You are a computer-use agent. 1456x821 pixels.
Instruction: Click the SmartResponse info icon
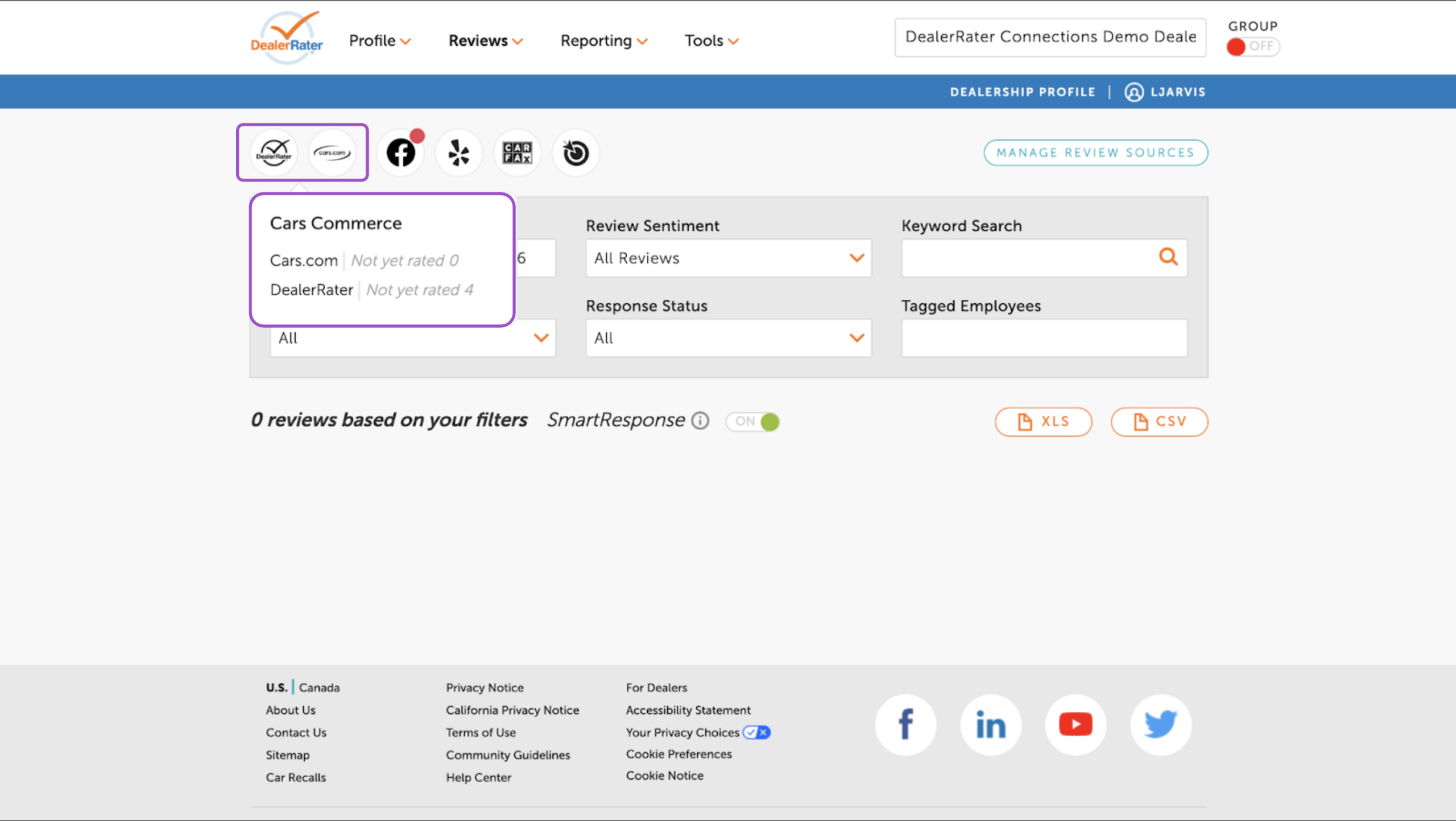point(700,420)
